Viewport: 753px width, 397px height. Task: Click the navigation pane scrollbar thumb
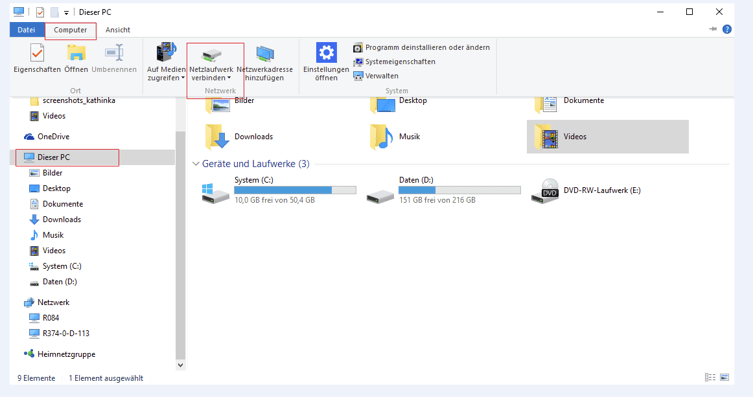coord(180,245)
